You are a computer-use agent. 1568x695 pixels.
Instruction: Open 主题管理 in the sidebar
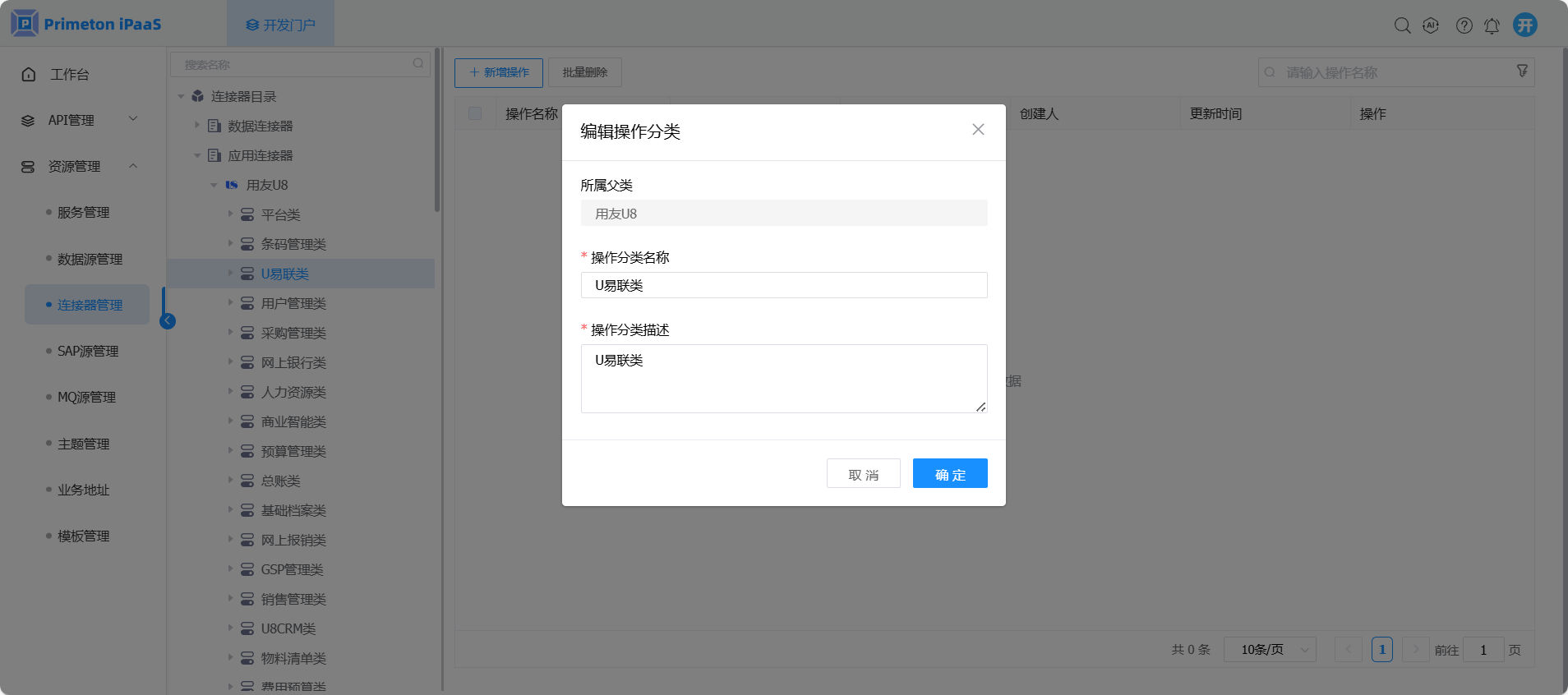83,444
